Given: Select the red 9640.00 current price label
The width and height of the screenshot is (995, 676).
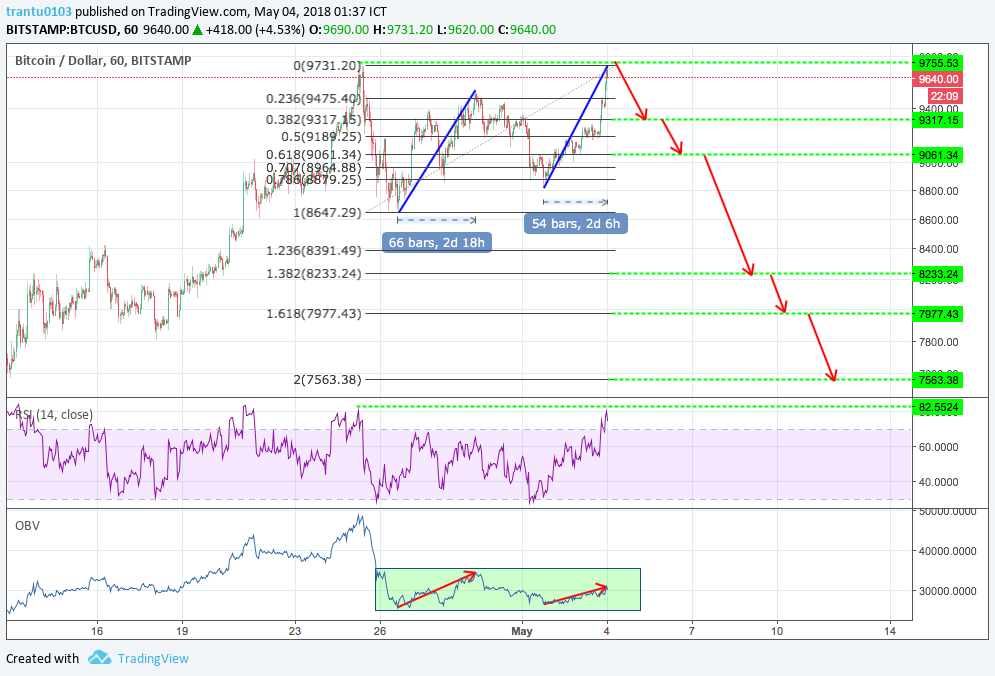Looking at the screenshot, I should [x=938, y=79].
